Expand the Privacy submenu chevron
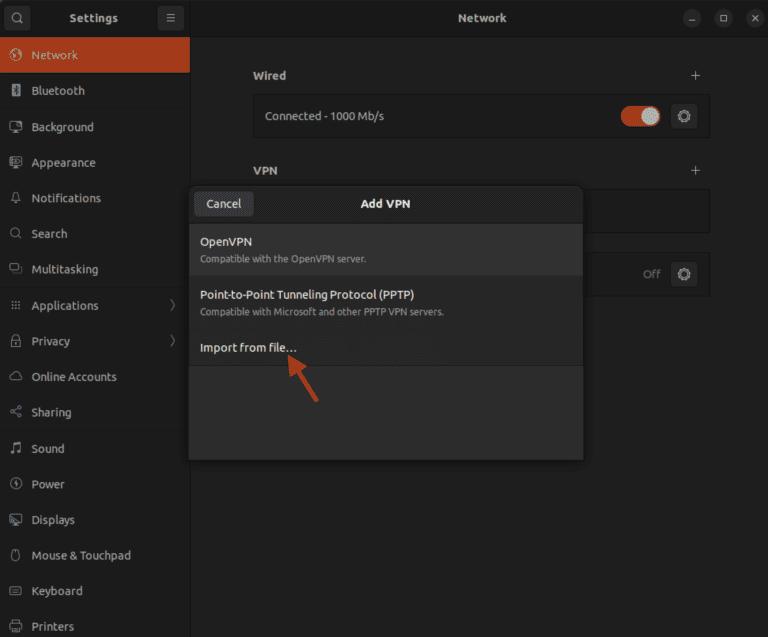The width and height of the screenshot is (768, 637). coord(172,341)
